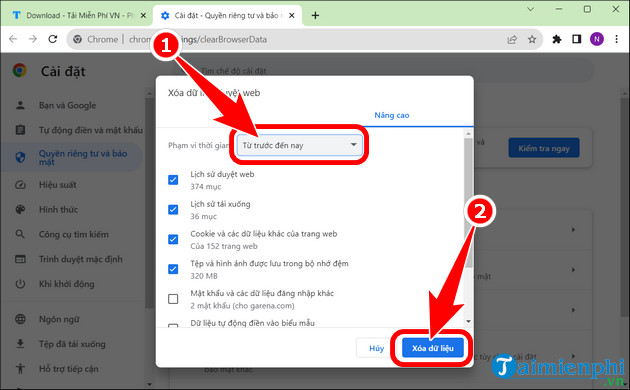
Task: Click the power icon beside Khi khởi động
Action: coord(20,284)
